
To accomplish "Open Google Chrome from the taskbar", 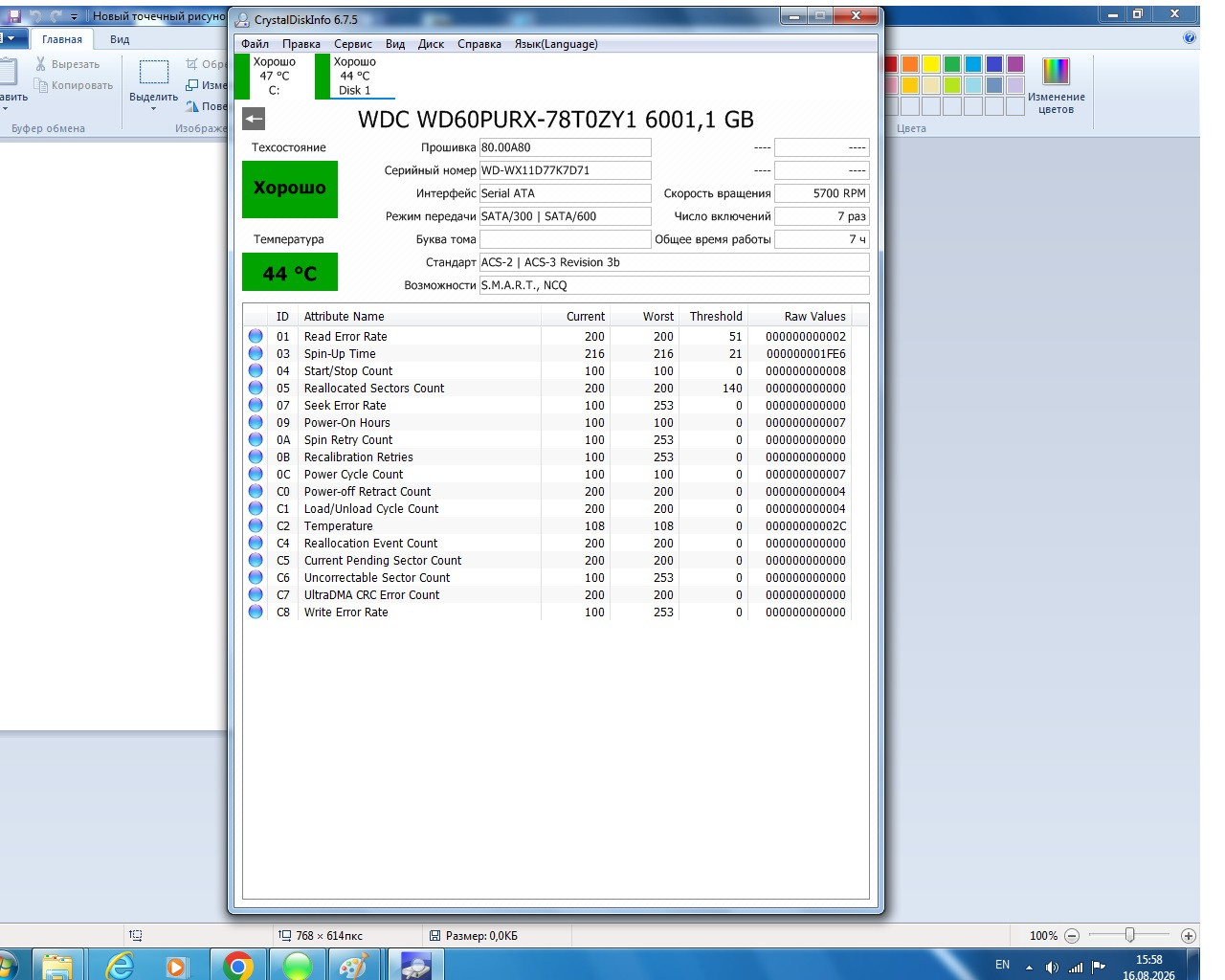I will point(237,965).
